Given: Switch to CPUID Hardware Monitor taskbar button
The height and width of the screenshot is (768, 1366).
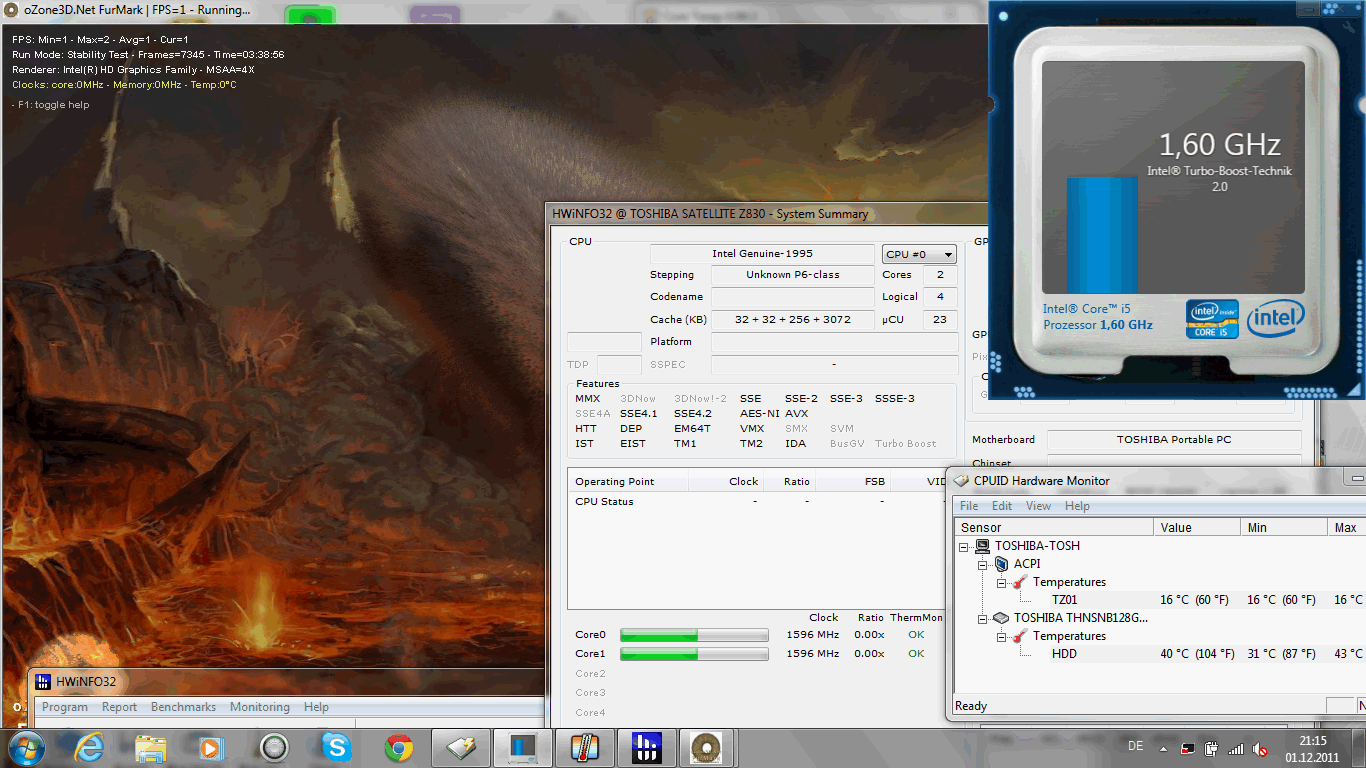Looking at the screenshot, I should click(460, 748).
